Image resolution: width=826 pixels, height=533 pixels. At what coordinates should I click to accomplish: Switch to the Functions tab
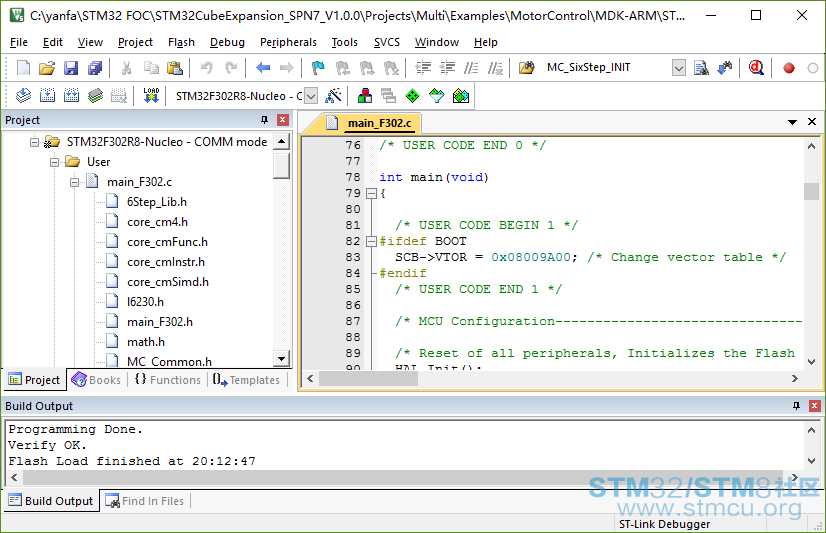click(x=168, y=380)
